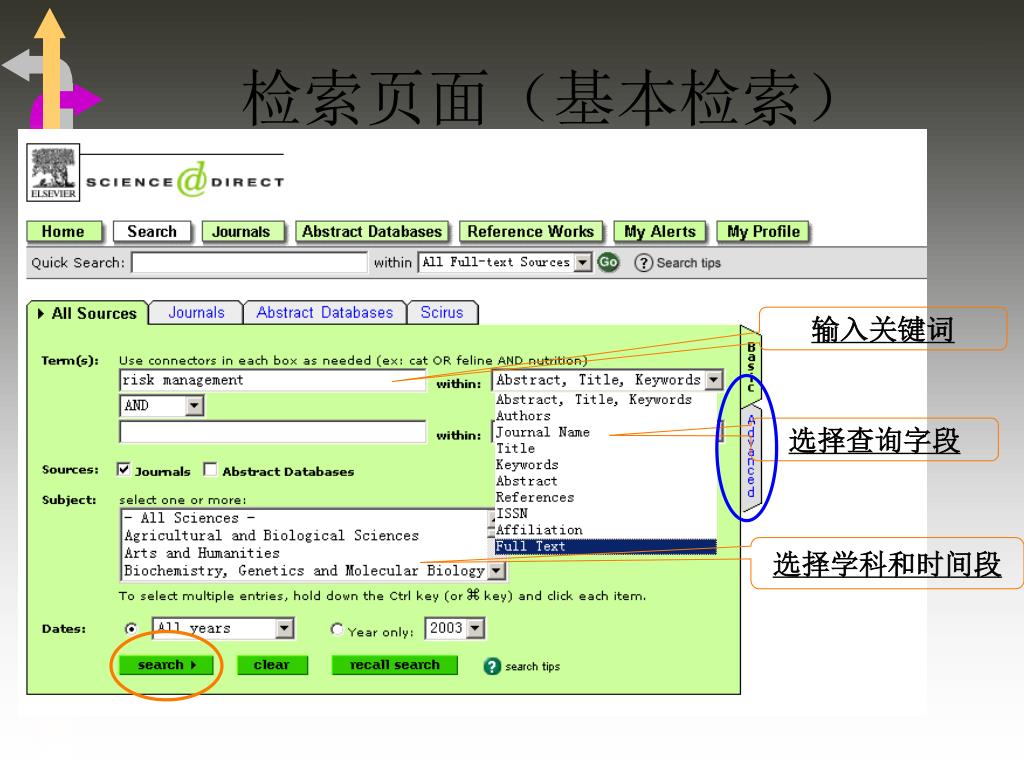The height and width of the screenshot is (768, 1024).
Task: Open the 2003 year dropdown
Action: coord(475,628)
